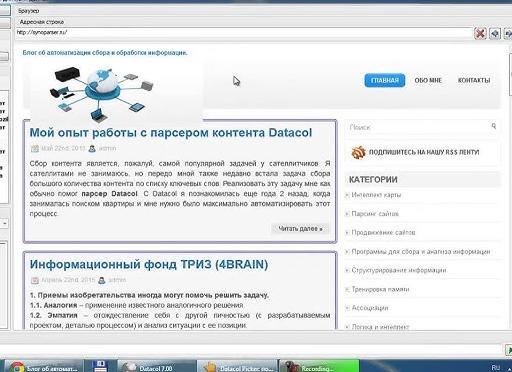Open category Парсинг сайтов
Screen dimensions: 512x372
click(375, 214)
